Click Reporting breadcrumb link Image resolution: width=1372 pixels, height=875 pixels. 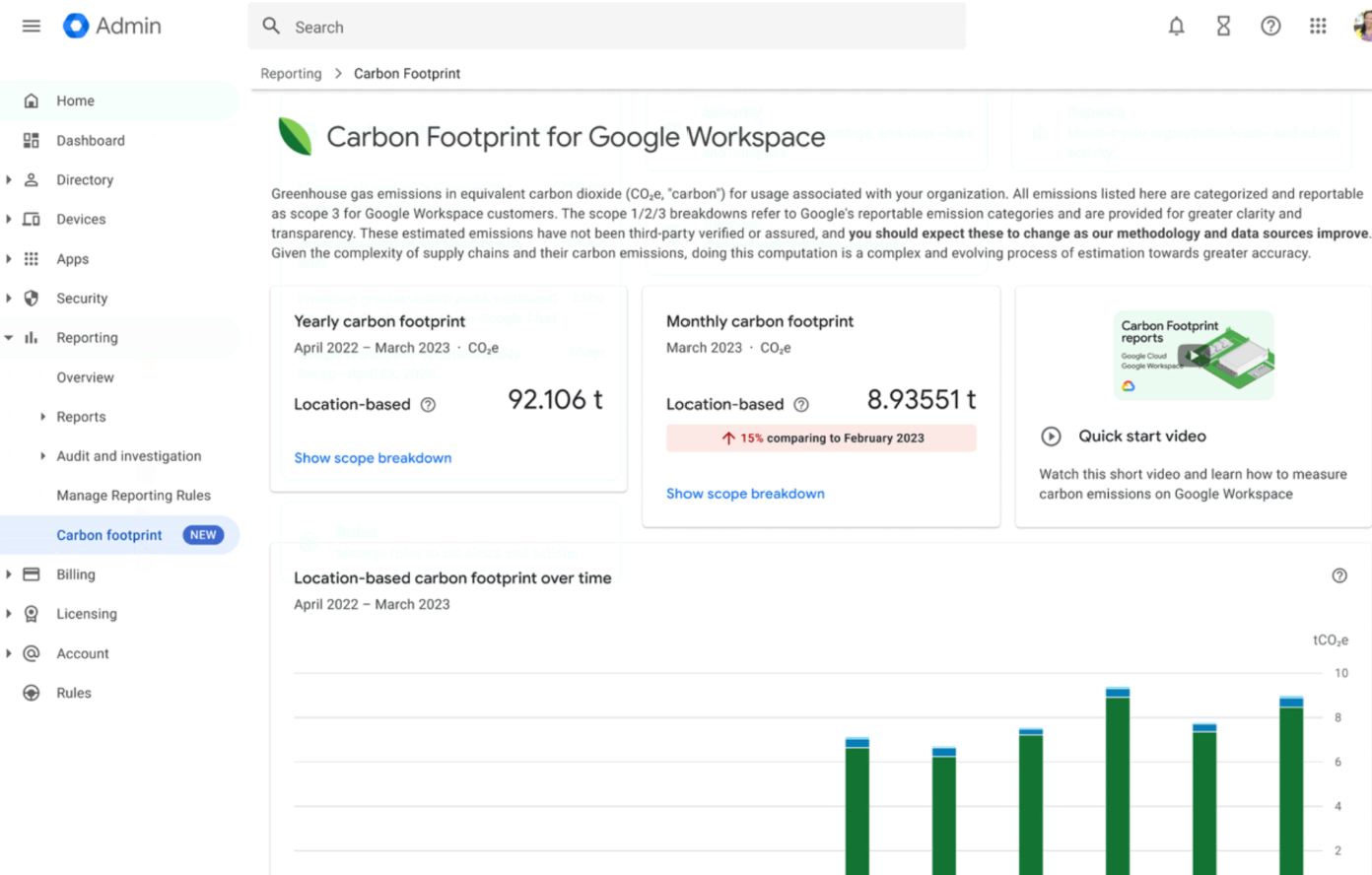[x=291, y=73]
